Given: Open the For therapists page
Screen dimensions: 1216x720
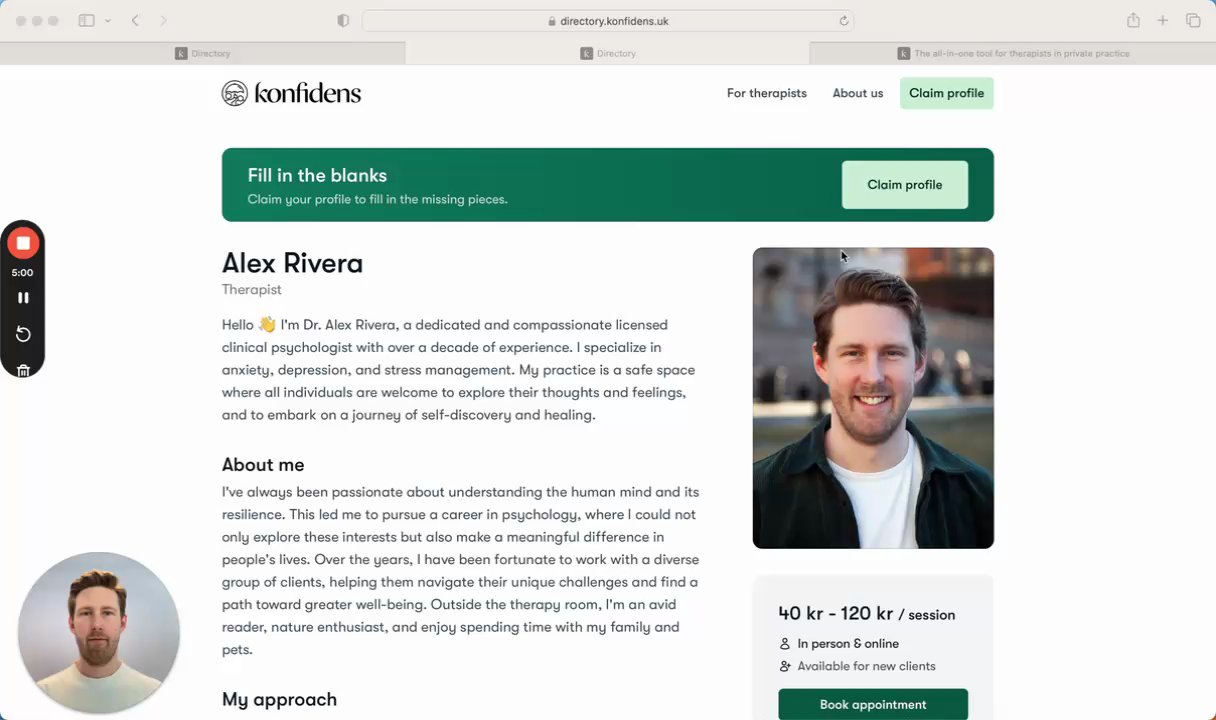Looking at the screenshot, I should coord(766,93).
